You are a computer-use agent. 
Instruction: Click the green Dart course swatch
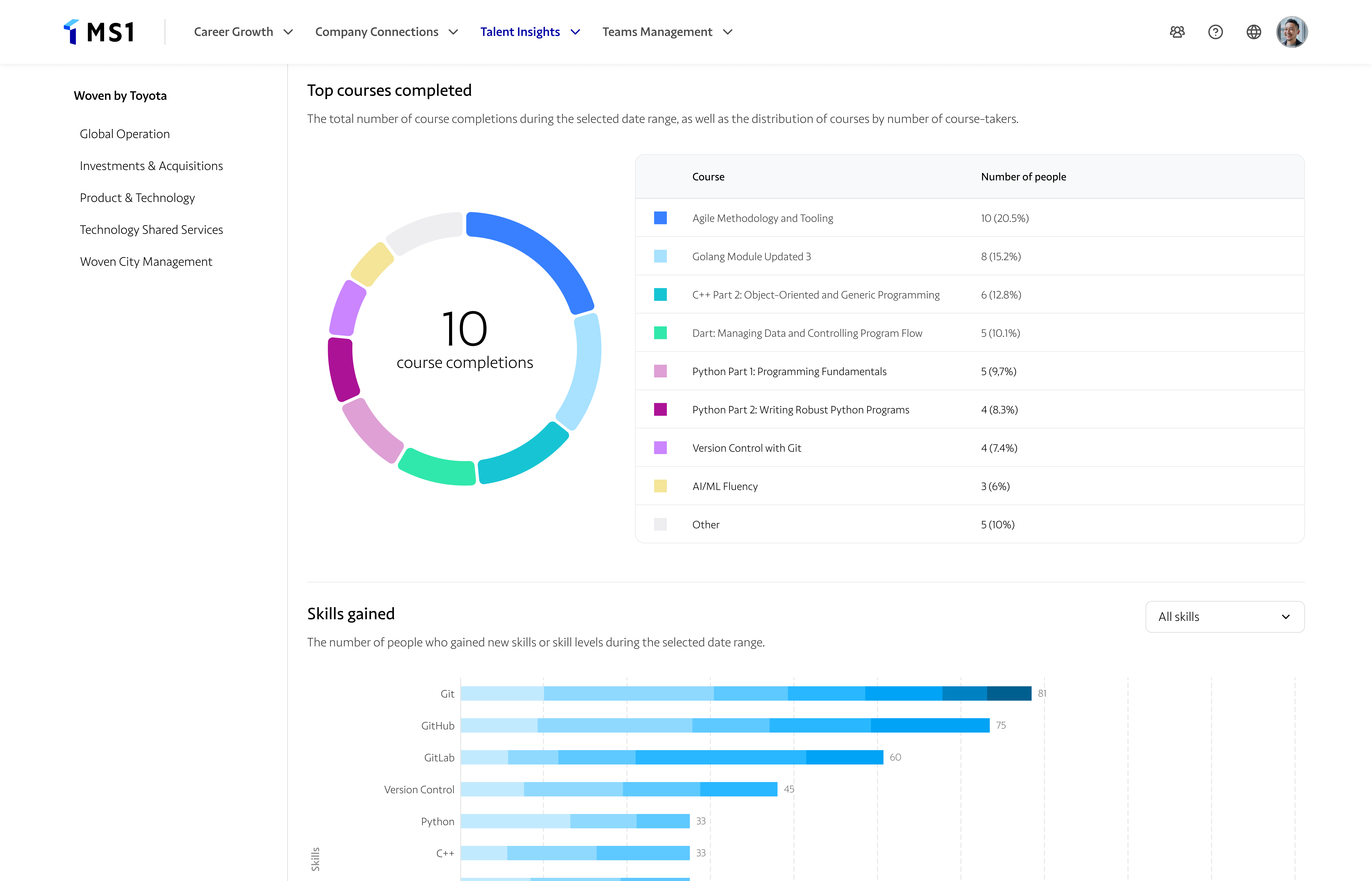pos(660,333)
